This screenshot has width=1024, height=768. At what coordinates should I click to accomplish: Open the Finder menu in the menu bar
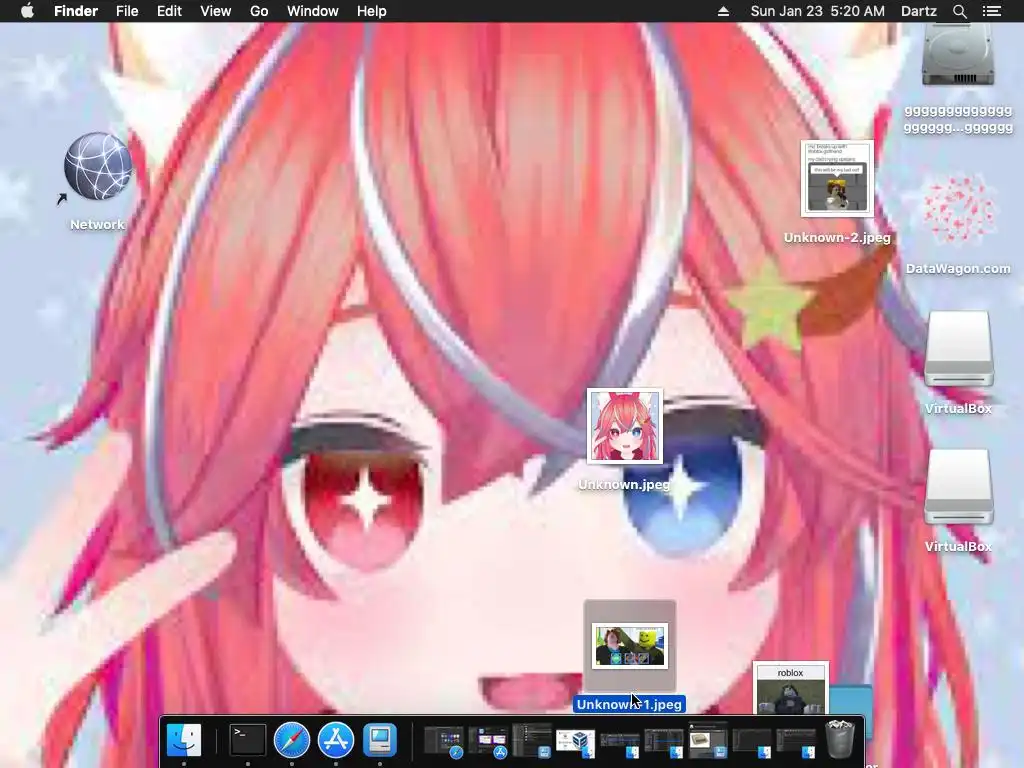tap(76, 11)
